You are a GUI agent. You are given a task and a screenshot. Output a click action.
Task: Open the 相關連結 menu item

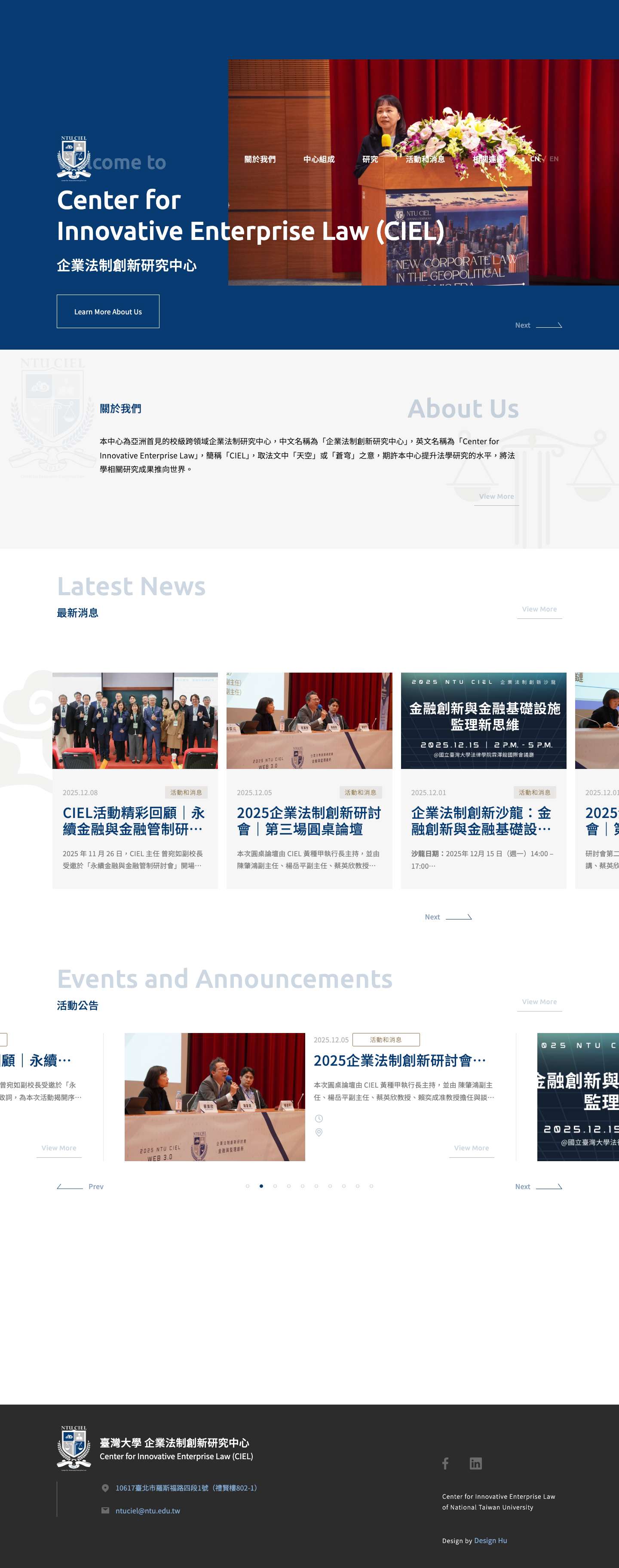click(x=488, y=160)
